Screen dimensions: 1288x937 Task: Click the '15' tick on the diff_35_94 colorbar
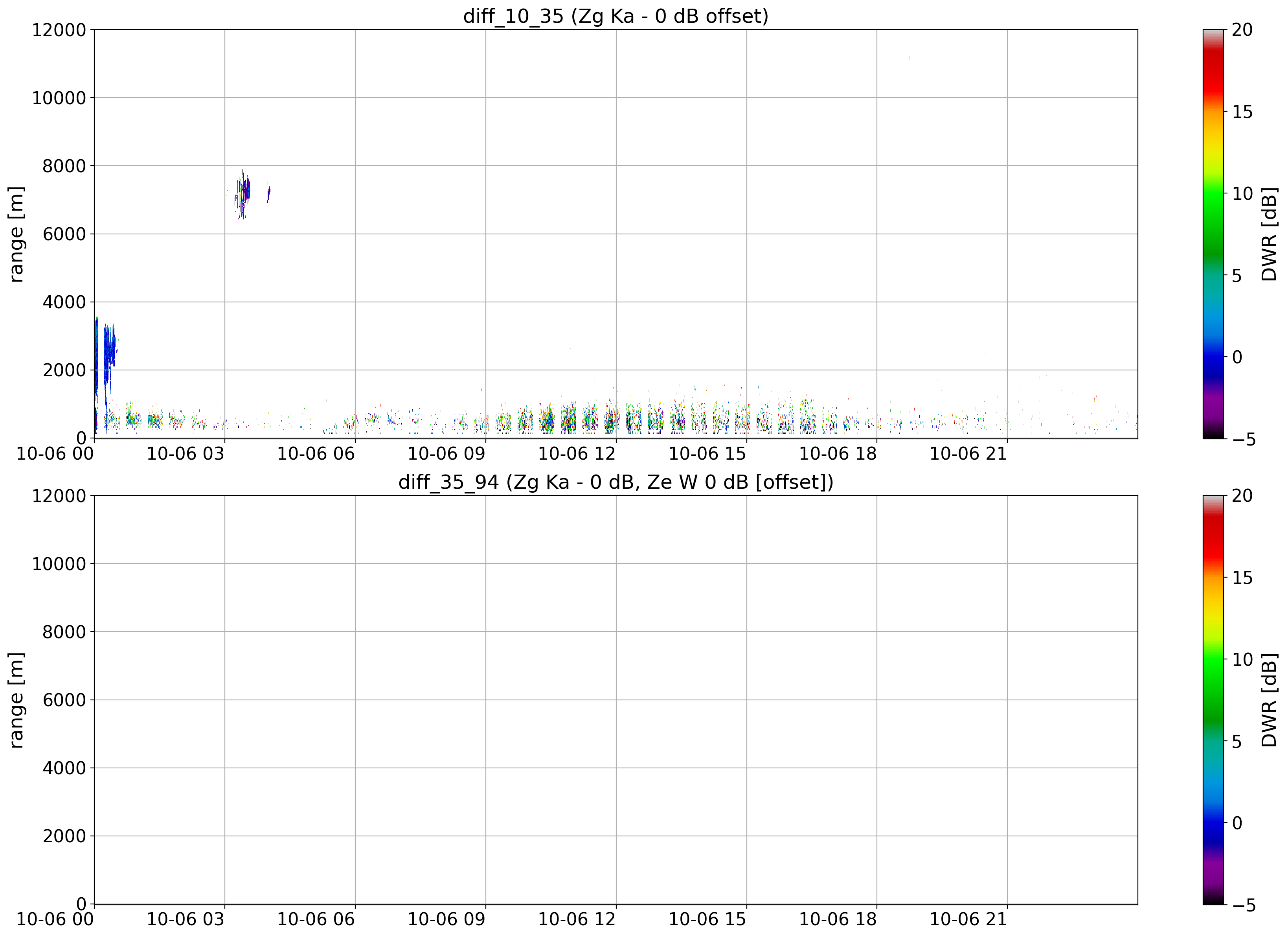click(1242, 578)
